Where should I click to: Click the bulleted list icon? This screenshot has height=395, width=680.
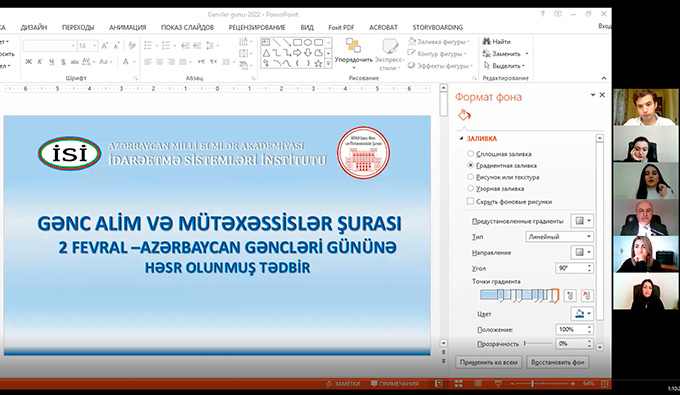[148, 46]
